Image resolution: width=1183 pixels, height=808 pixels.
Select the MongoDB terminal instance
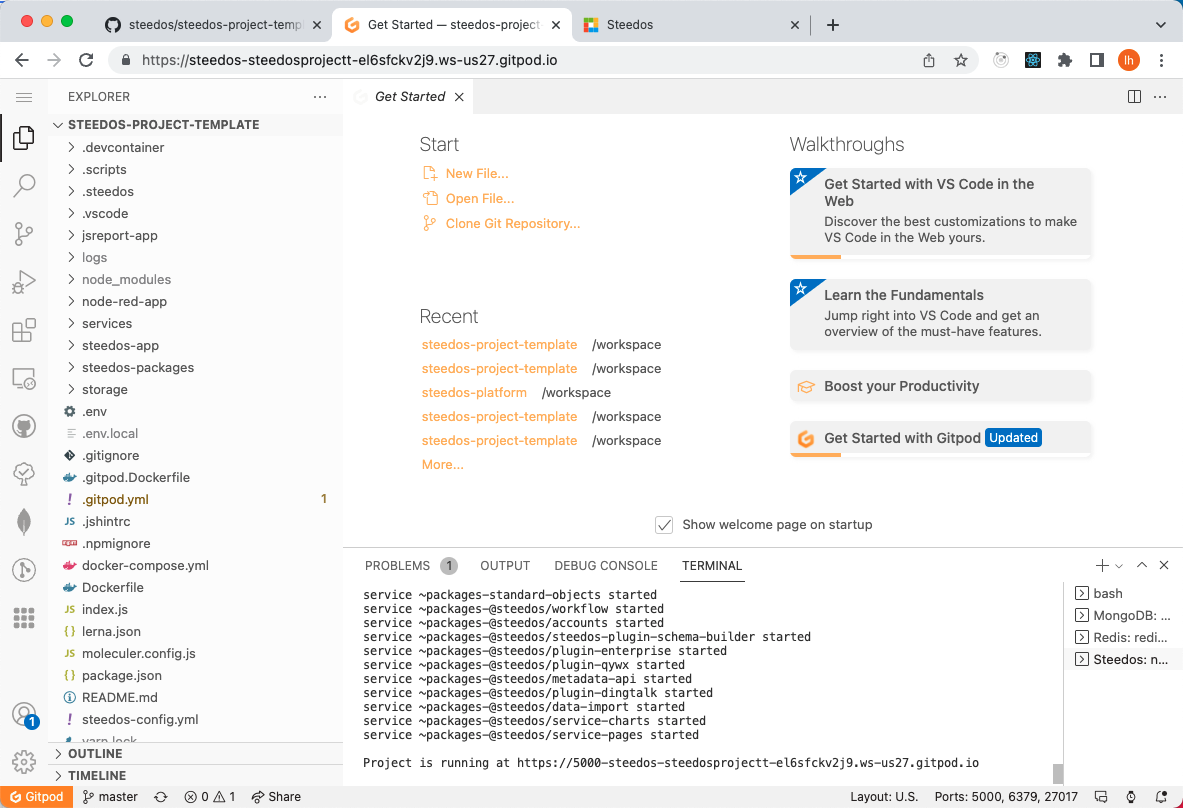point(1122,616)
